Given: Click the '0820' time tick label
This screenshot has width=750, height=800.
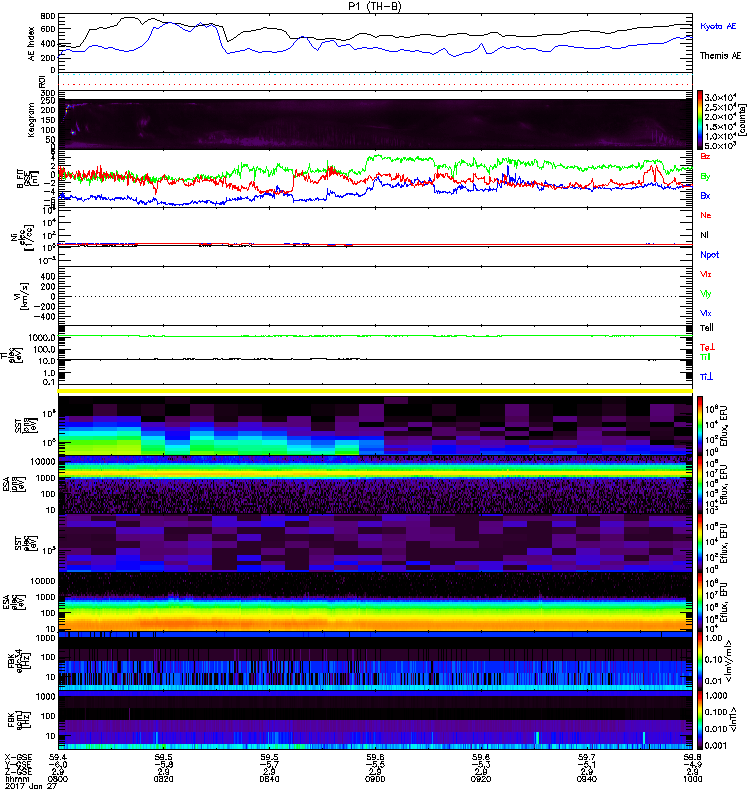Looking at the screenshot, I should tap(163, 779).
